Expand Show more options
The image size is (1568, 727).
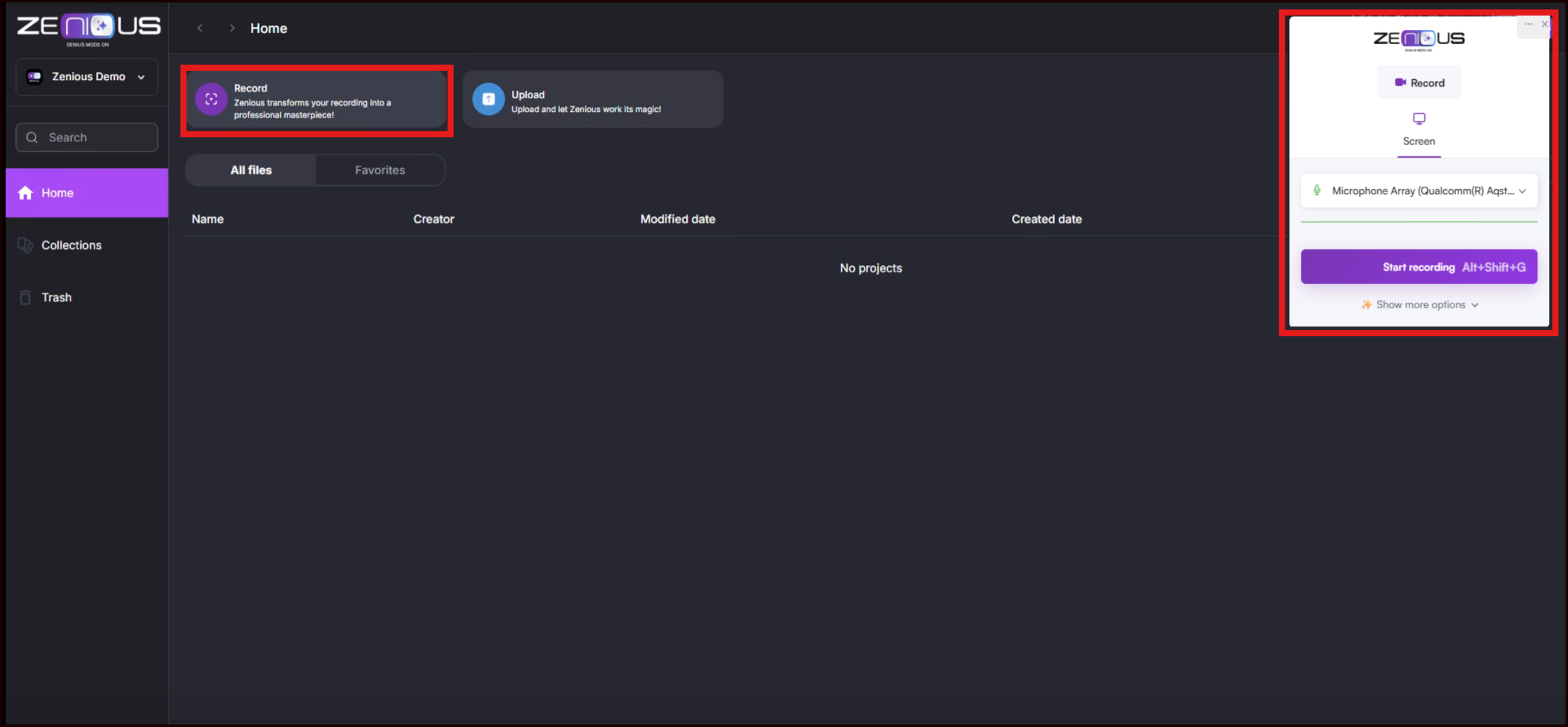tap(1420, 305)
